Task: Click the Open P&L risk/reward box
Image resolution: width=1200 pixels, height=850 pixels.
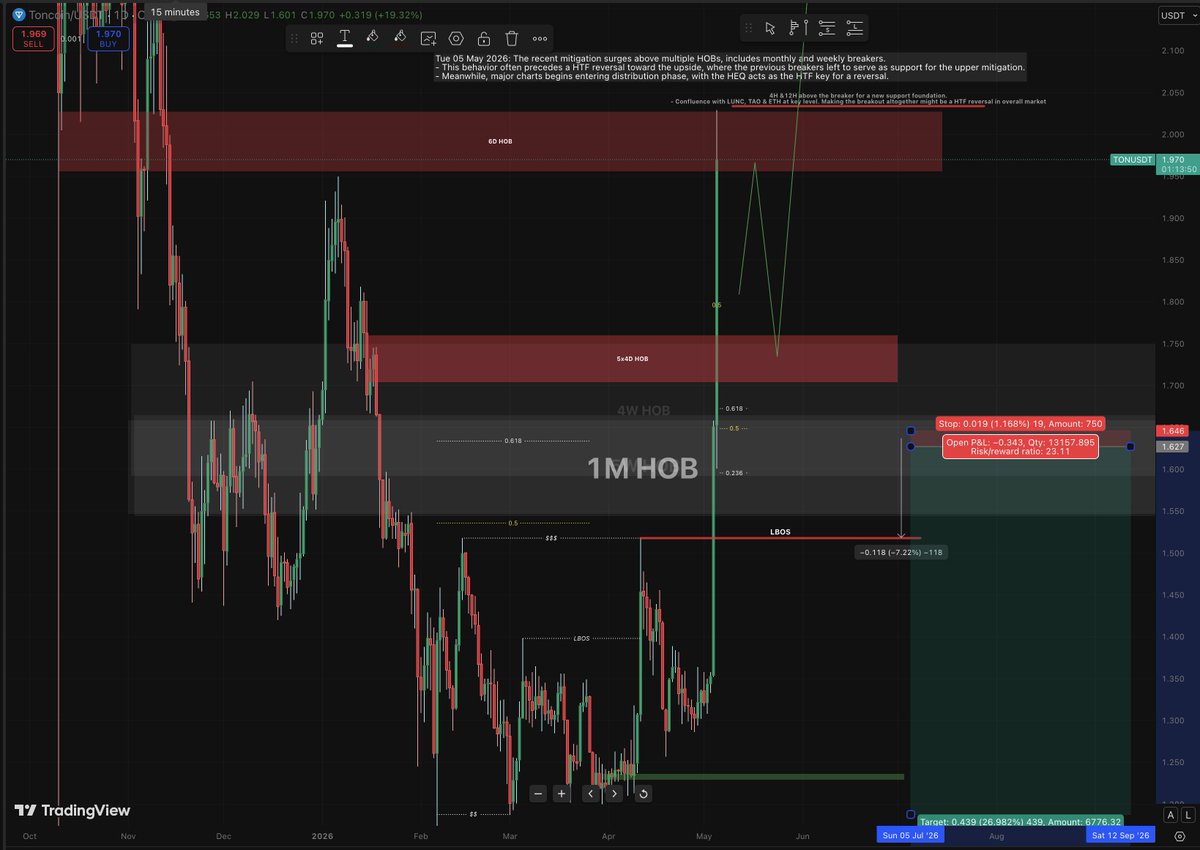Action: click(1020, 446)
